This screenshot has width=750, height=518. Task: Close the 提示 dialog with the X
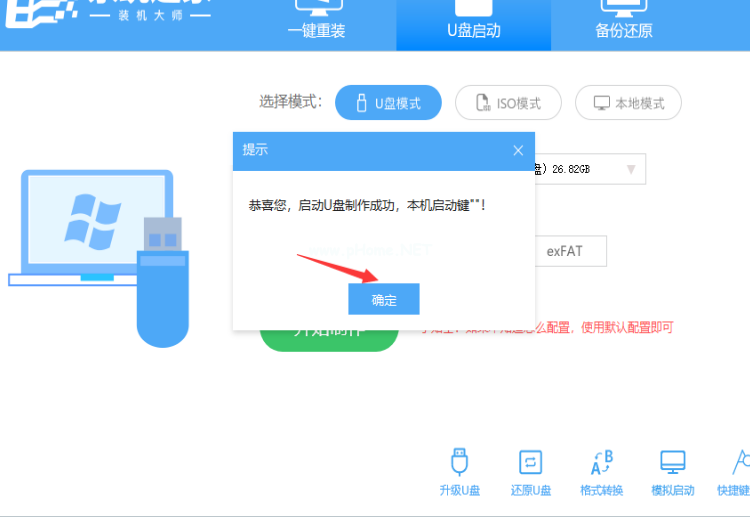[x=518, y=150]
